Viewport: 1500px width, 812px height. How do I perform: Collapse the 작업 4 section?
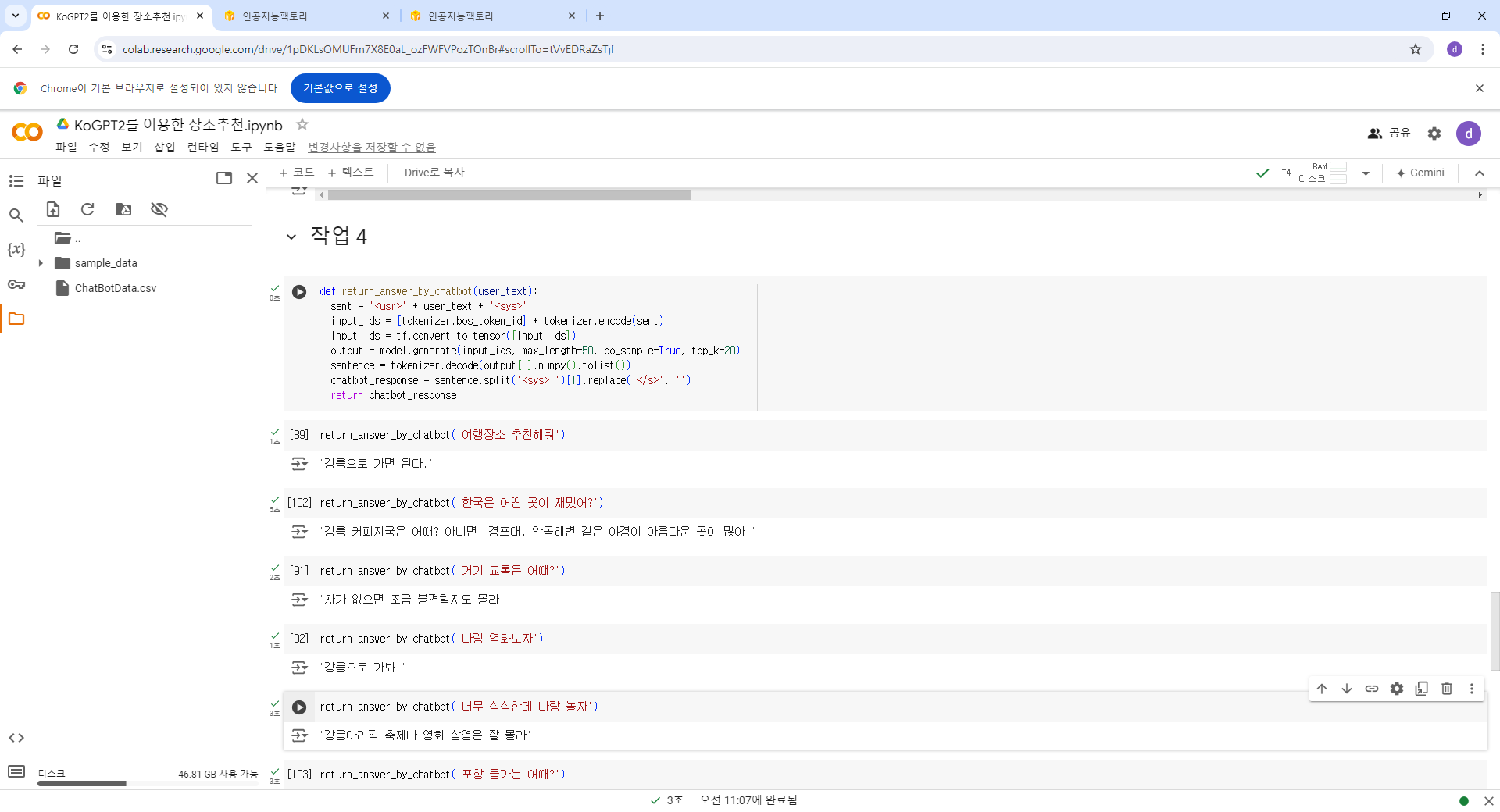point(291,237)
